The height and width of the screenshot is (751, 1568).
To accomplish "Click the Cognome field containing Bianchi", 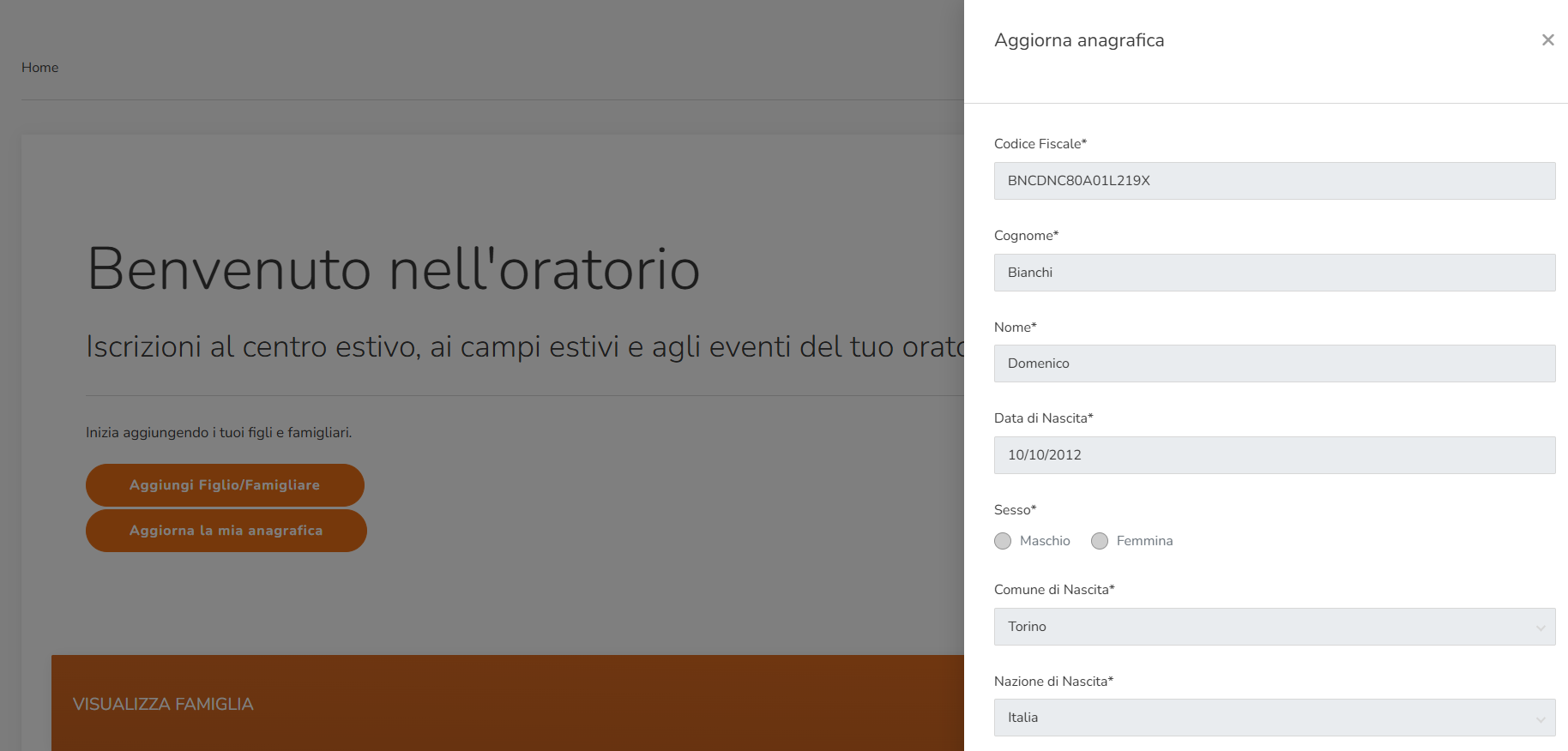I will pyautogui.click(x=1274, y=273).
